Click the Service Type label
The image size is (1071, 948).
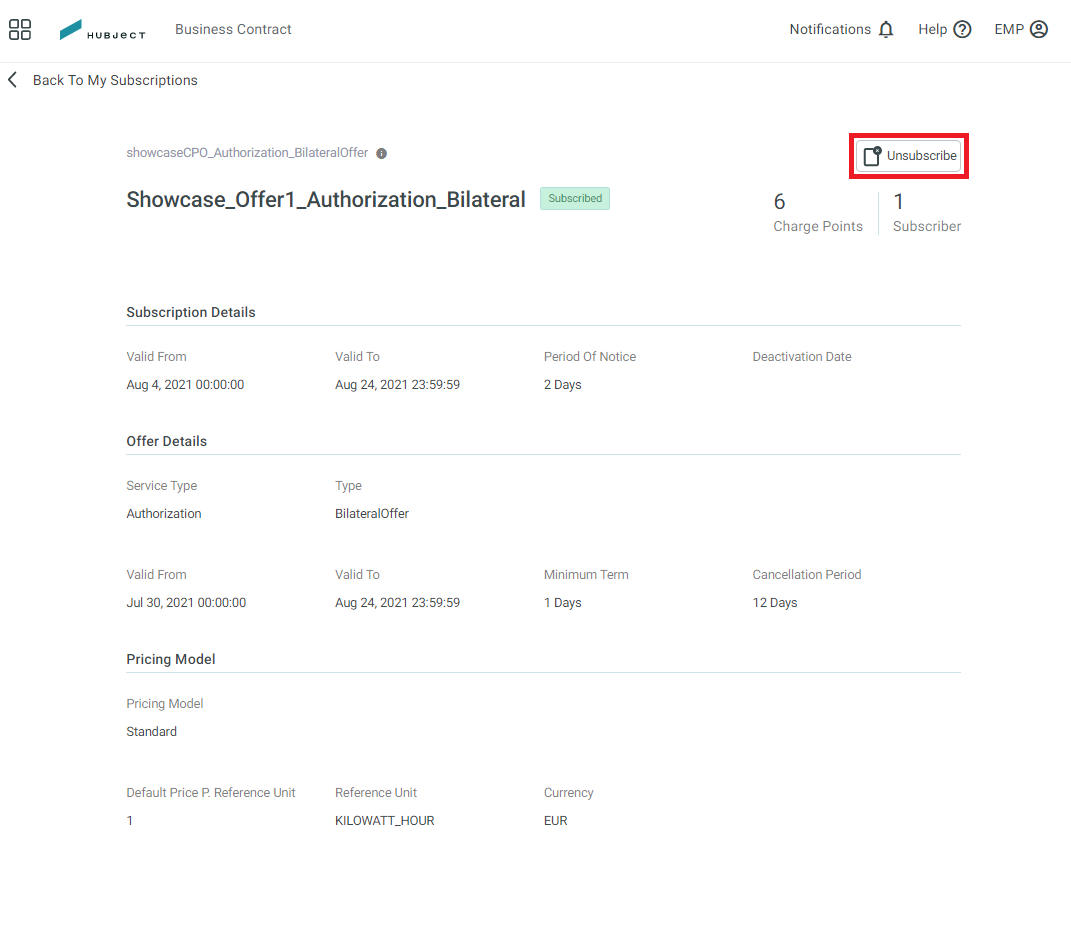click(161, 486)
